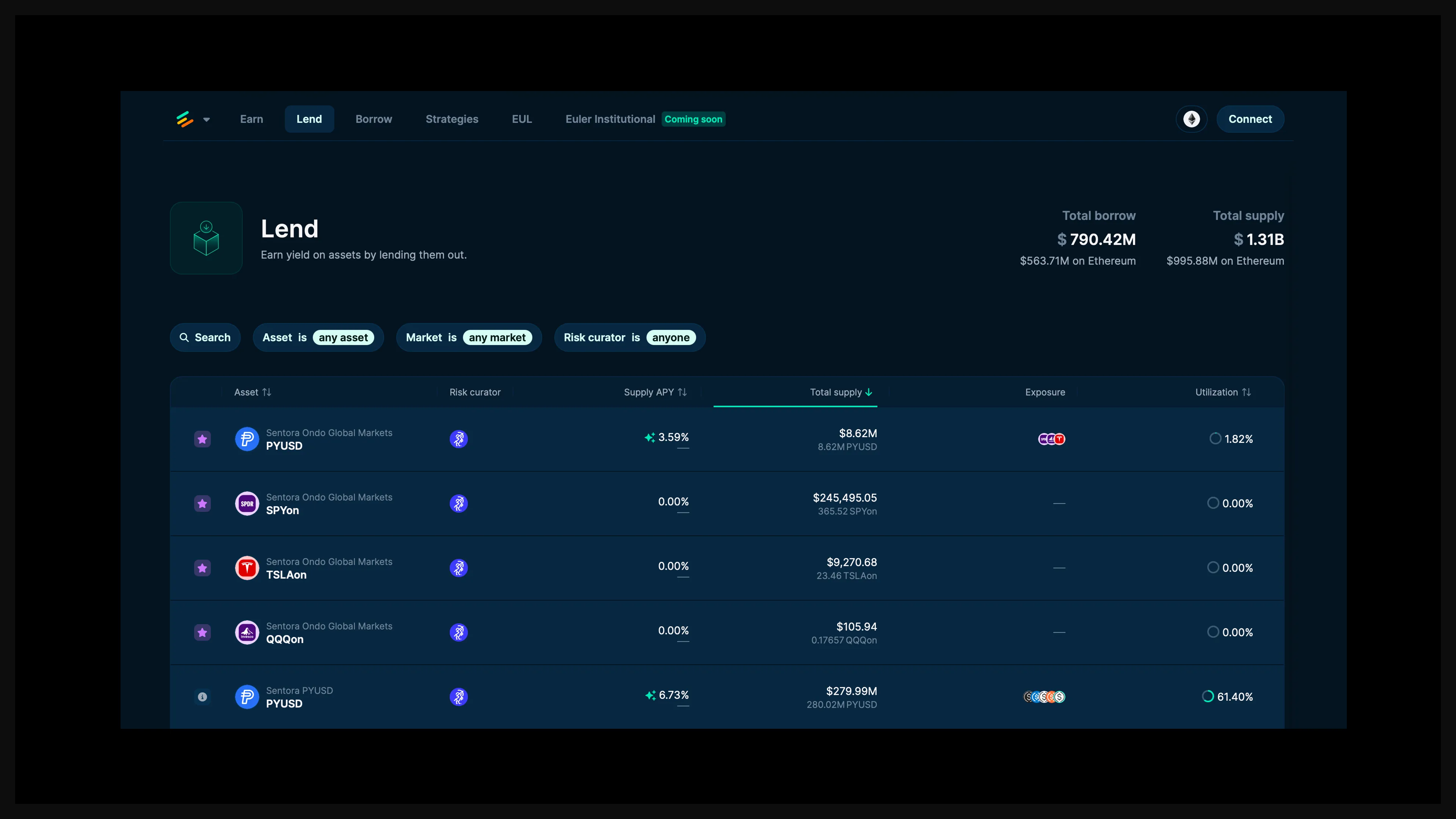Screen dimensions: 1456x819
Task: Click '$995.88M on Ethereum' text
Action: click(1225, 261)
